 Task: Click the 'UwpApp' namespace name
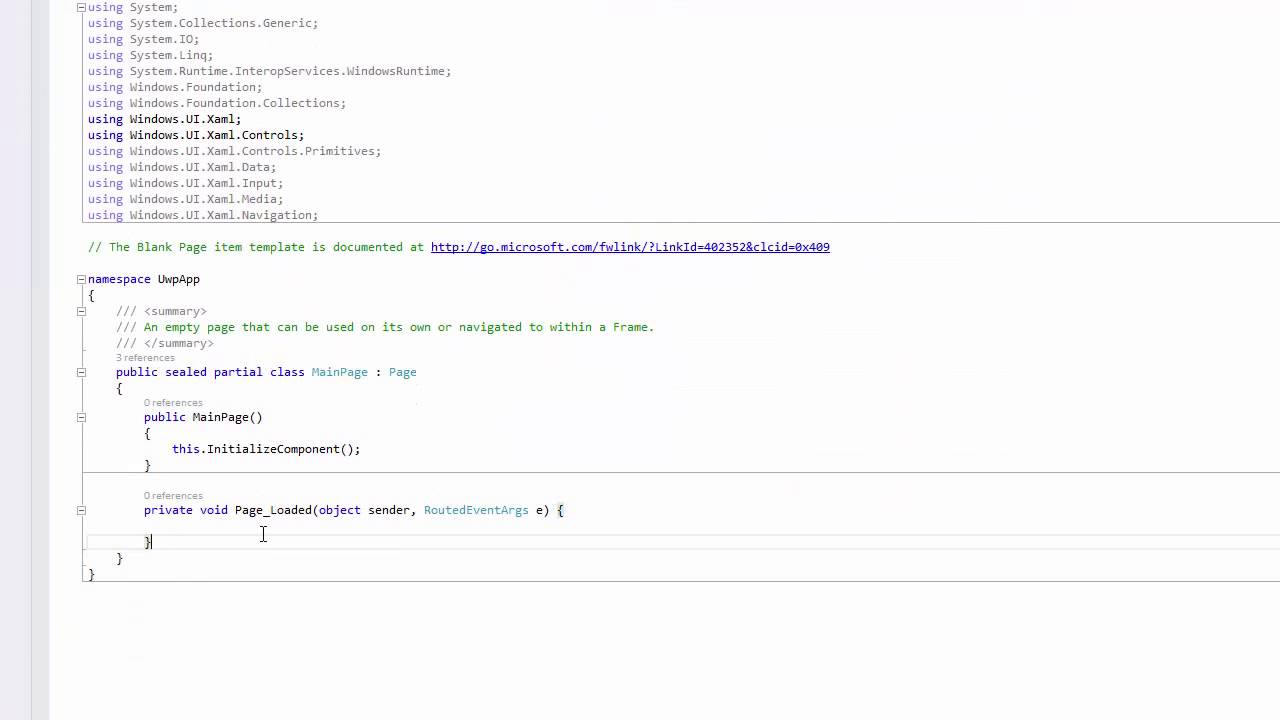coord(179,279)
